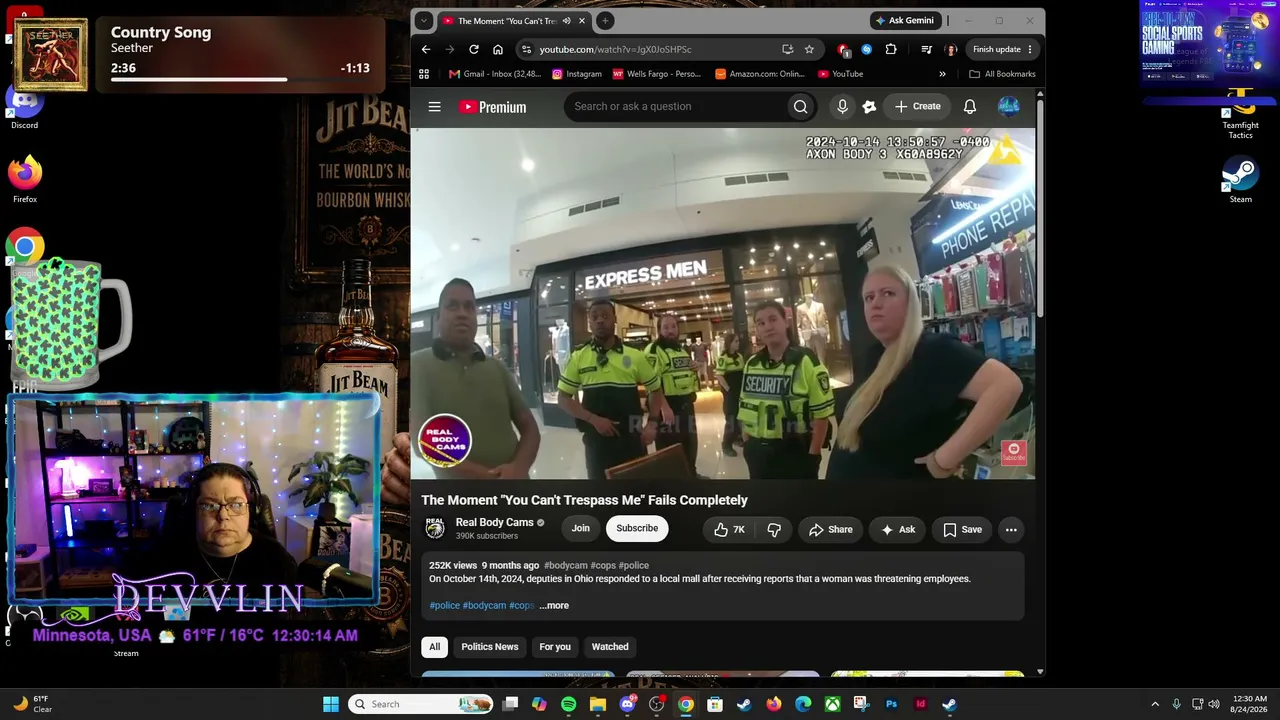This screenshot has height=720, width=1280.
Task: Open YouTube notifications bell
Action: [970, 106]
